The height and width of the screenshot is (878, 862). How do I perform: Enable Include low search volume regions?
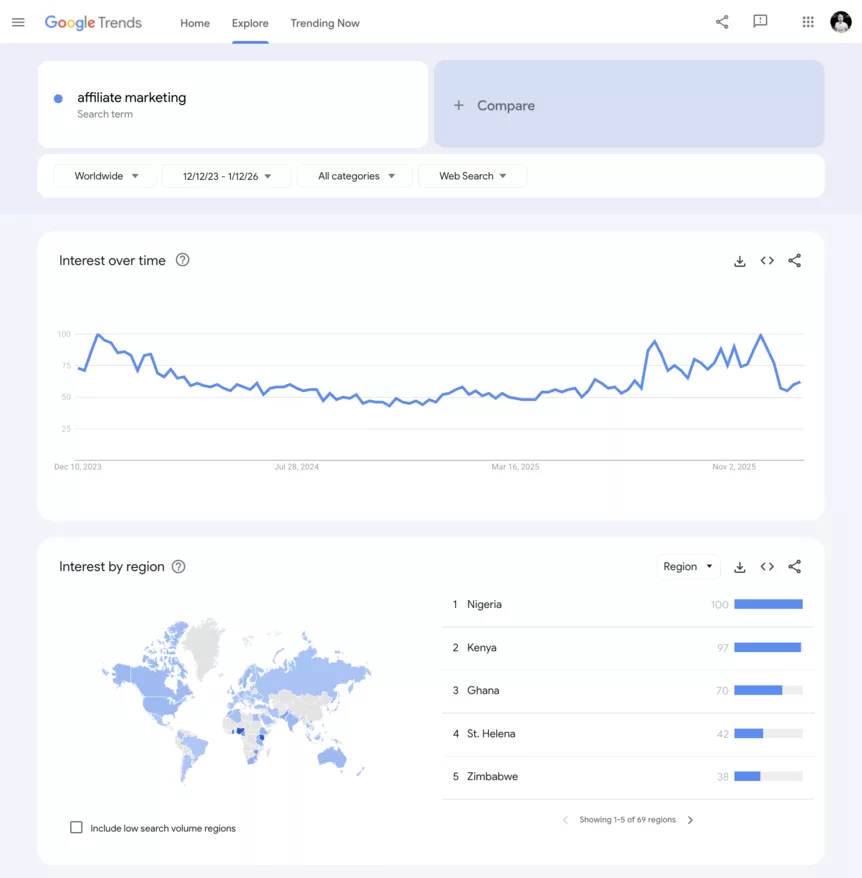tap(76, 827)
